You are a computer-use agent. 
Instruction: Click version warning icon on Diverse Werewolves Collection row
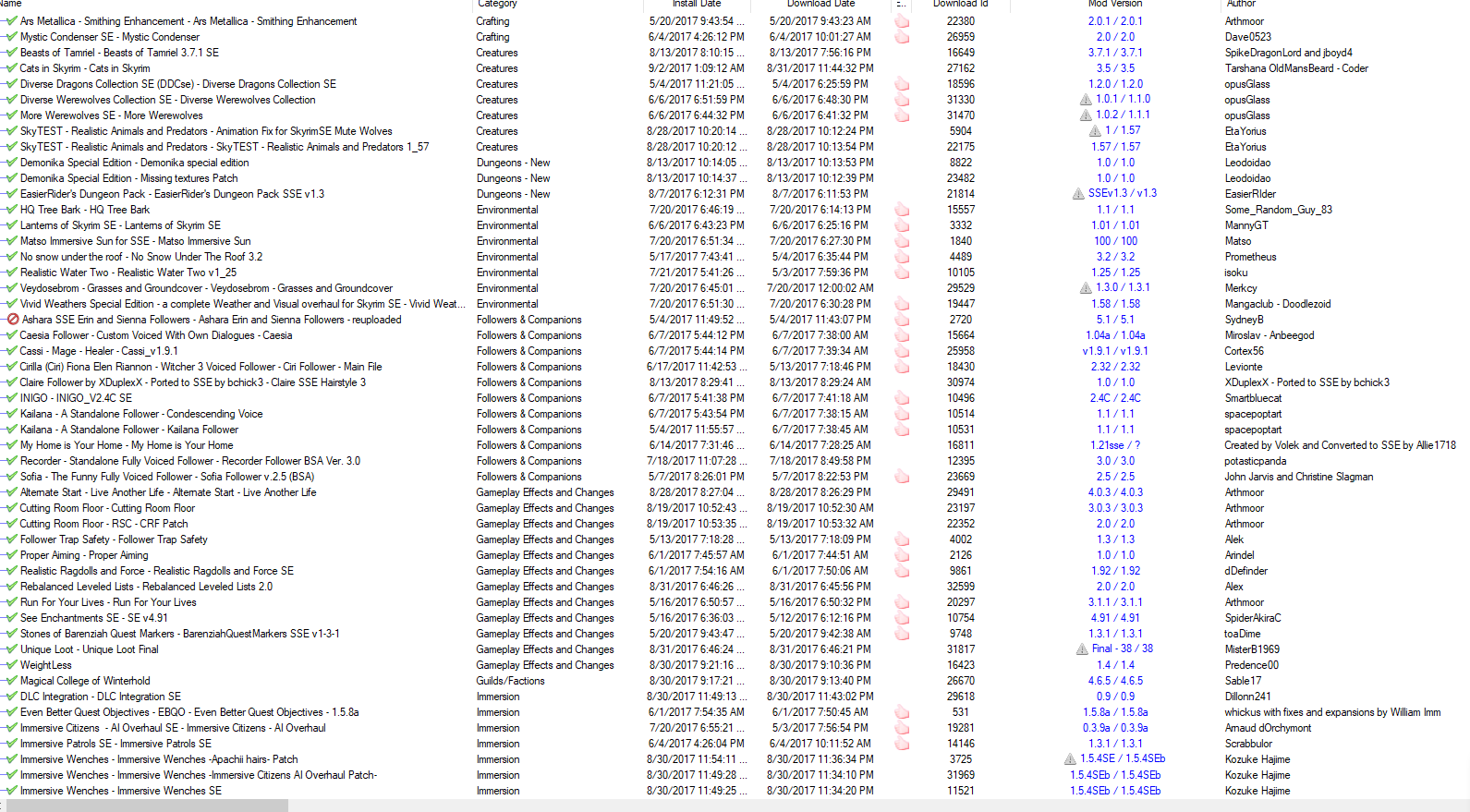tap(1086, 100)
